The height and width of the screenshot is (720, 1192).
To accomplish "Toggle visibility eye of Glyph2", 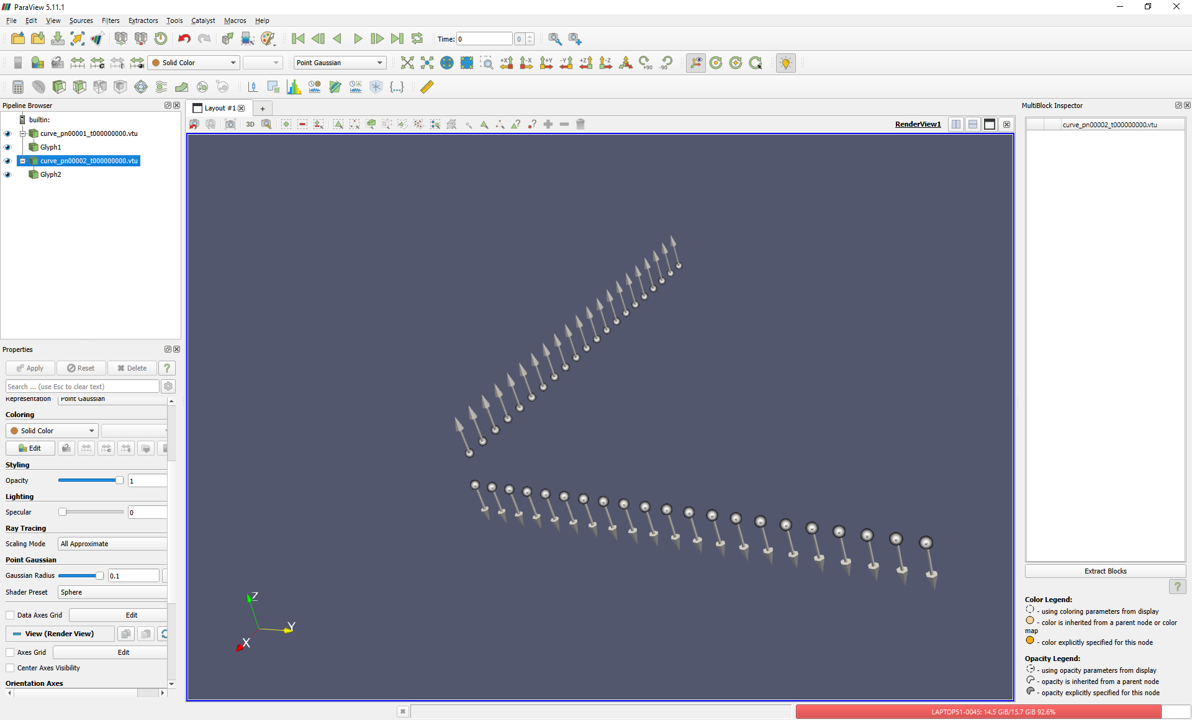I will (x=8, y=175).
